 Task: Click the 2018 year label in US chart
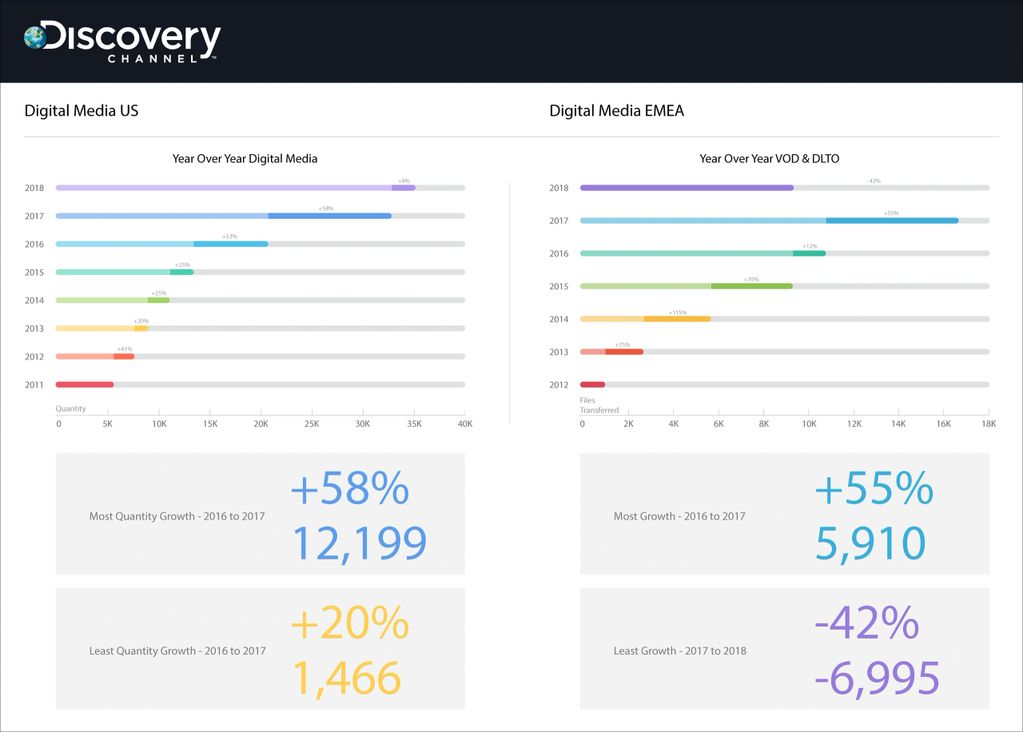pos(34,188)
